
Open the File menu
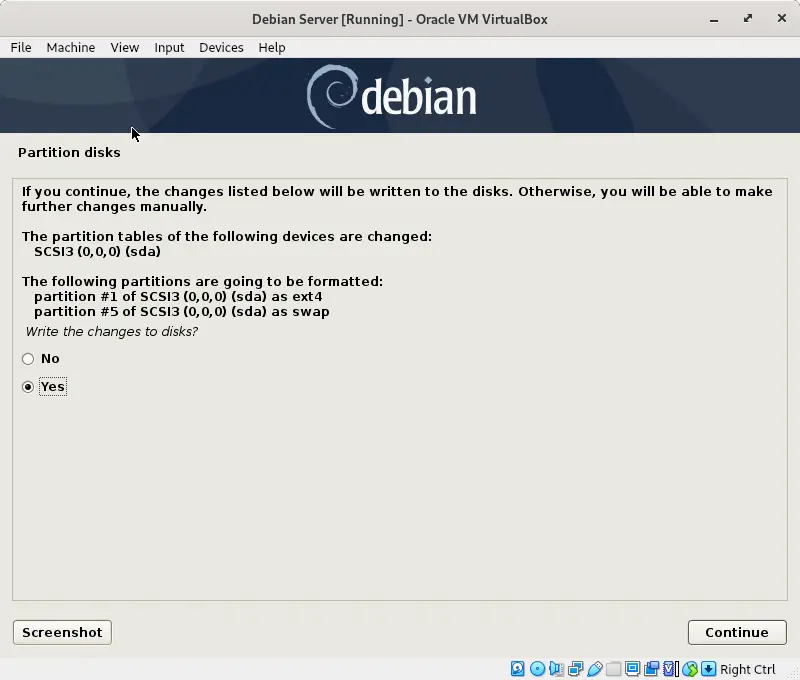[21, 47]
